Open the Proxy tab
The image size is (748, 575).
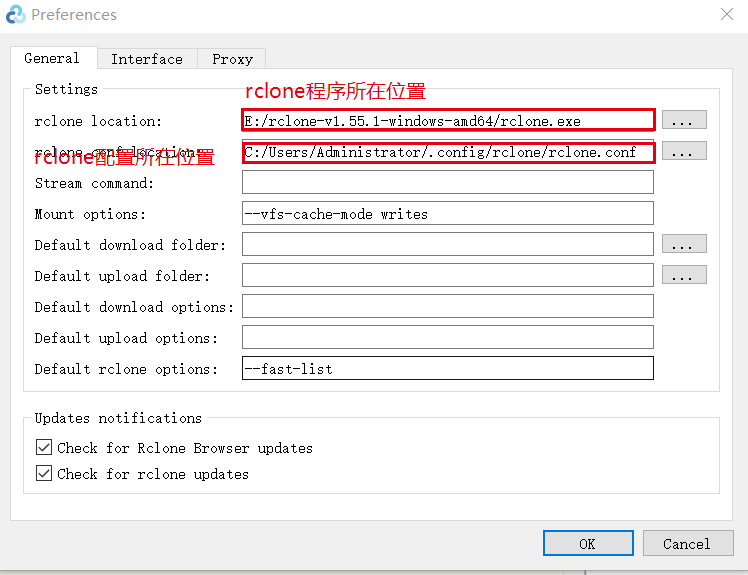click(x=232, y=59)
